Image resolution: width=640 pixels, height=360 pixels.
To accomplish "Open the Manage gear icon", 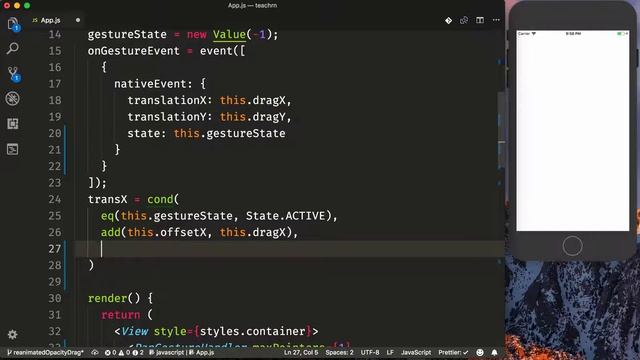I will tap(13, 334).
